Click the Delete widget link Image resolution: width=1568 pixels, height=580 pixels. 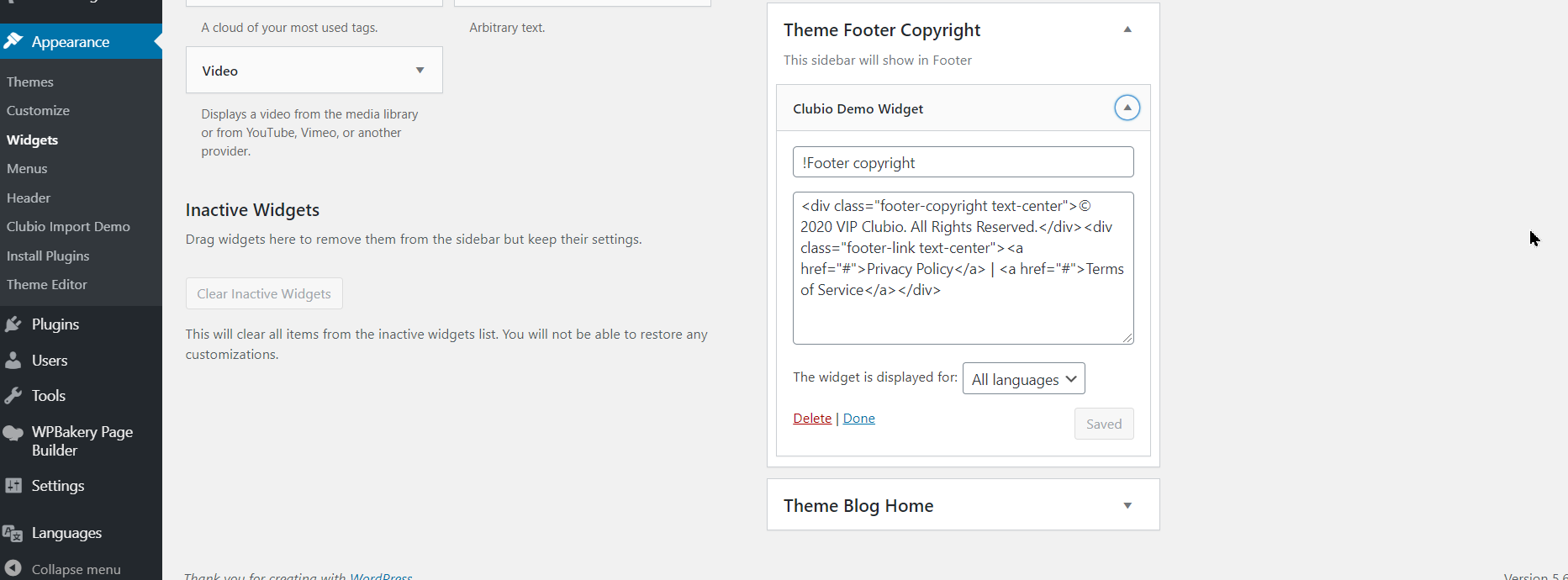pyautogui.click(x=811, y=419)
